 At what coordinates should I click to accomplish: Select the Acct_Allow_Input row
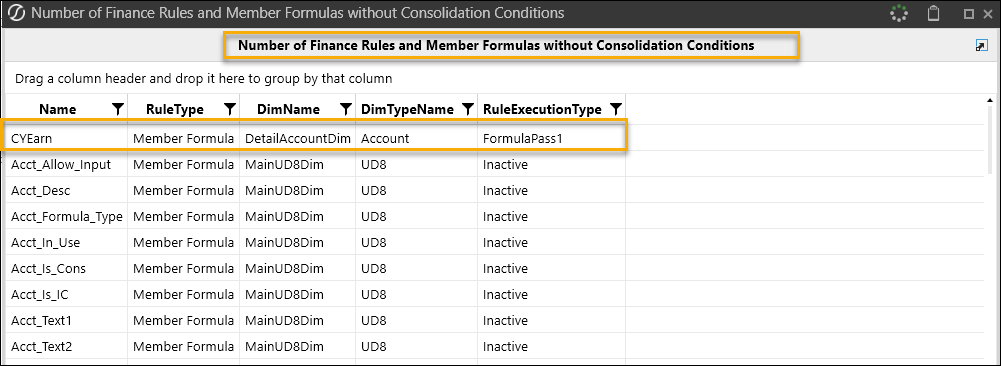click(x=315, y=165)
